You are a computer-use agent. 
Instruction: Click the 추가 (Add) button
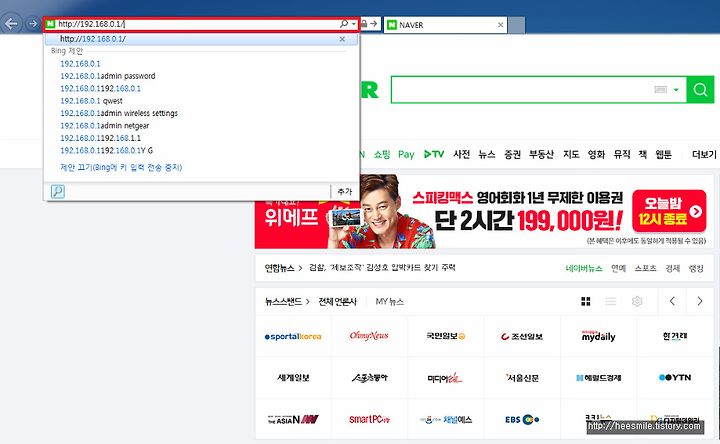click(344, 191)
